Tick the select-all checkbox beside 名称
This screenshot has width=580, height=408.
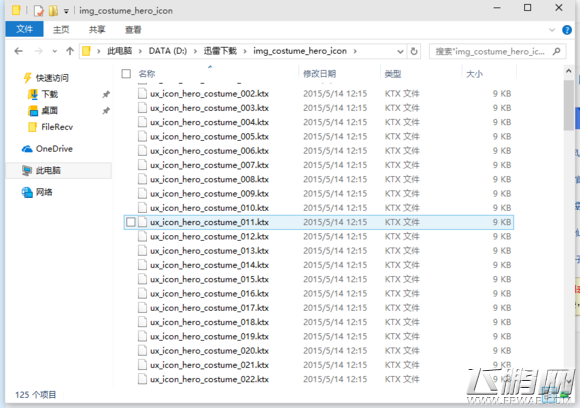pyautogui.click(x=126, y=74)
